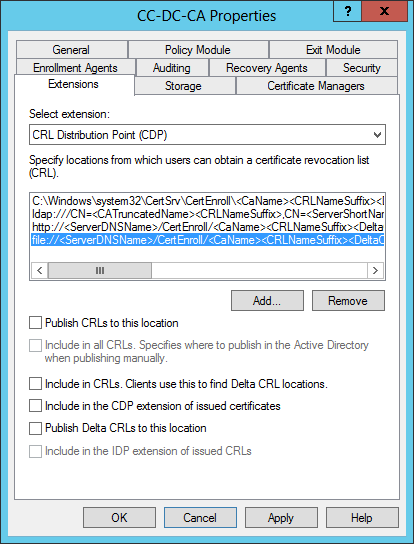
Task: Enable Publish Delta CRLs to this location
Action: [x=35, y=428]
